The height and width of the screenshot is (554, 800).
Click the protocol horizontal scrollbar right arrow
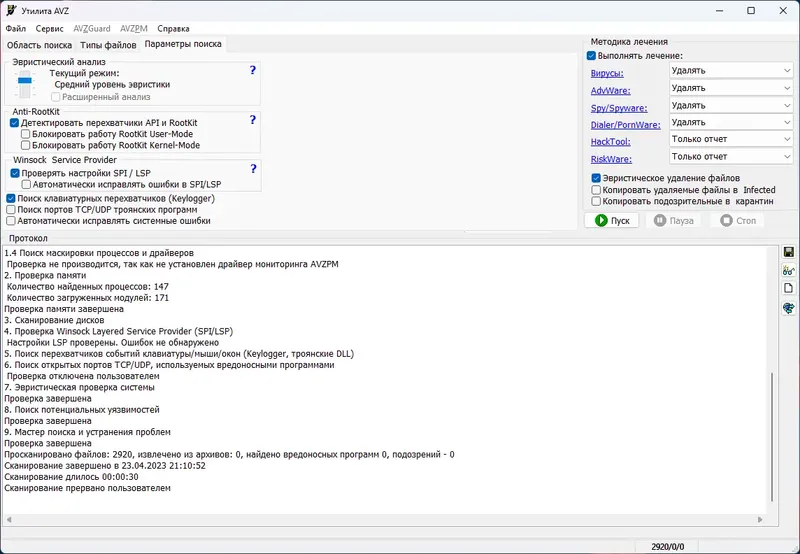760,519
